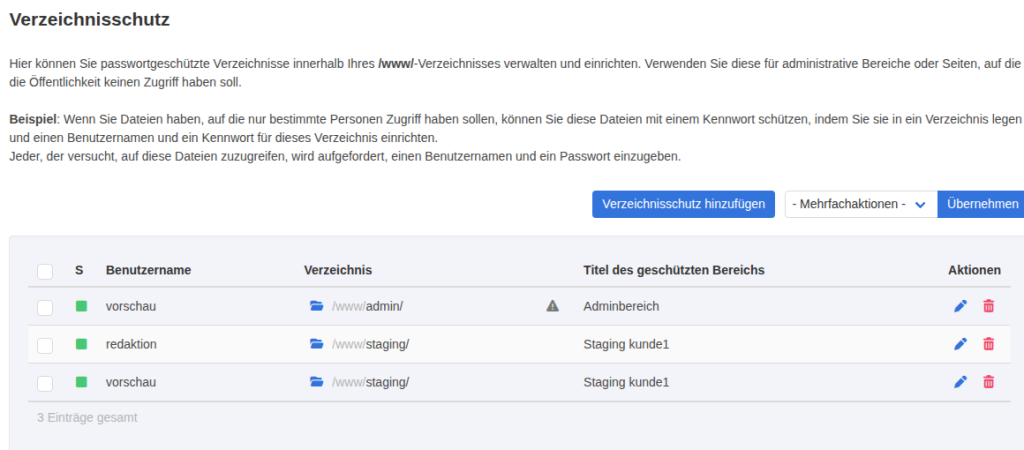Click the bold Beispiel label
The height and width of the screenshot is (450, 1024).
33,120
